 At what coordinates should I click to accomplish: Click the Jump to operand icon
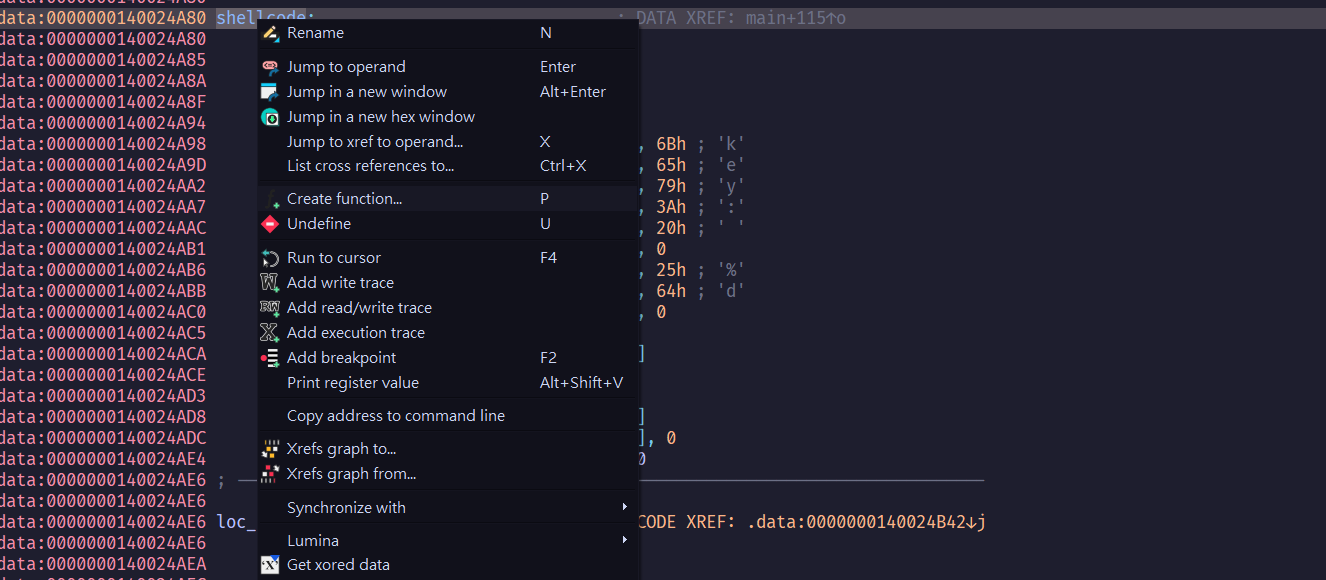[270, 67]
